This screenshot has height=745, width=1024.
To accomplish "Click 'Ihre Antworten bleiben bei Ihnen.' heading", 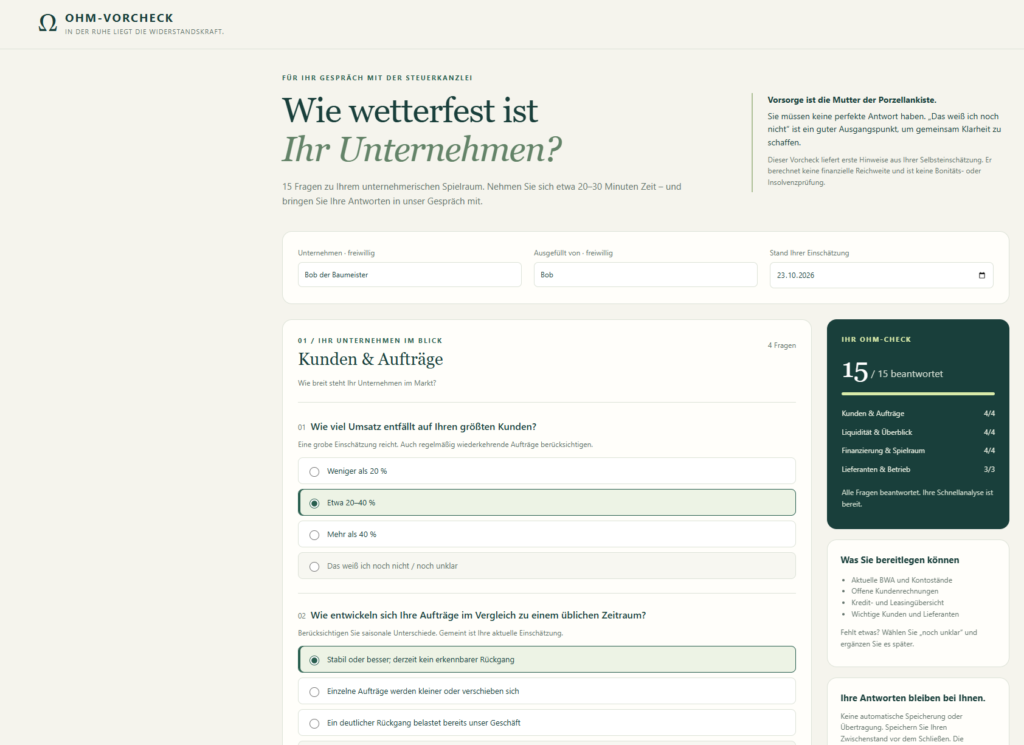I will point(912,698).
